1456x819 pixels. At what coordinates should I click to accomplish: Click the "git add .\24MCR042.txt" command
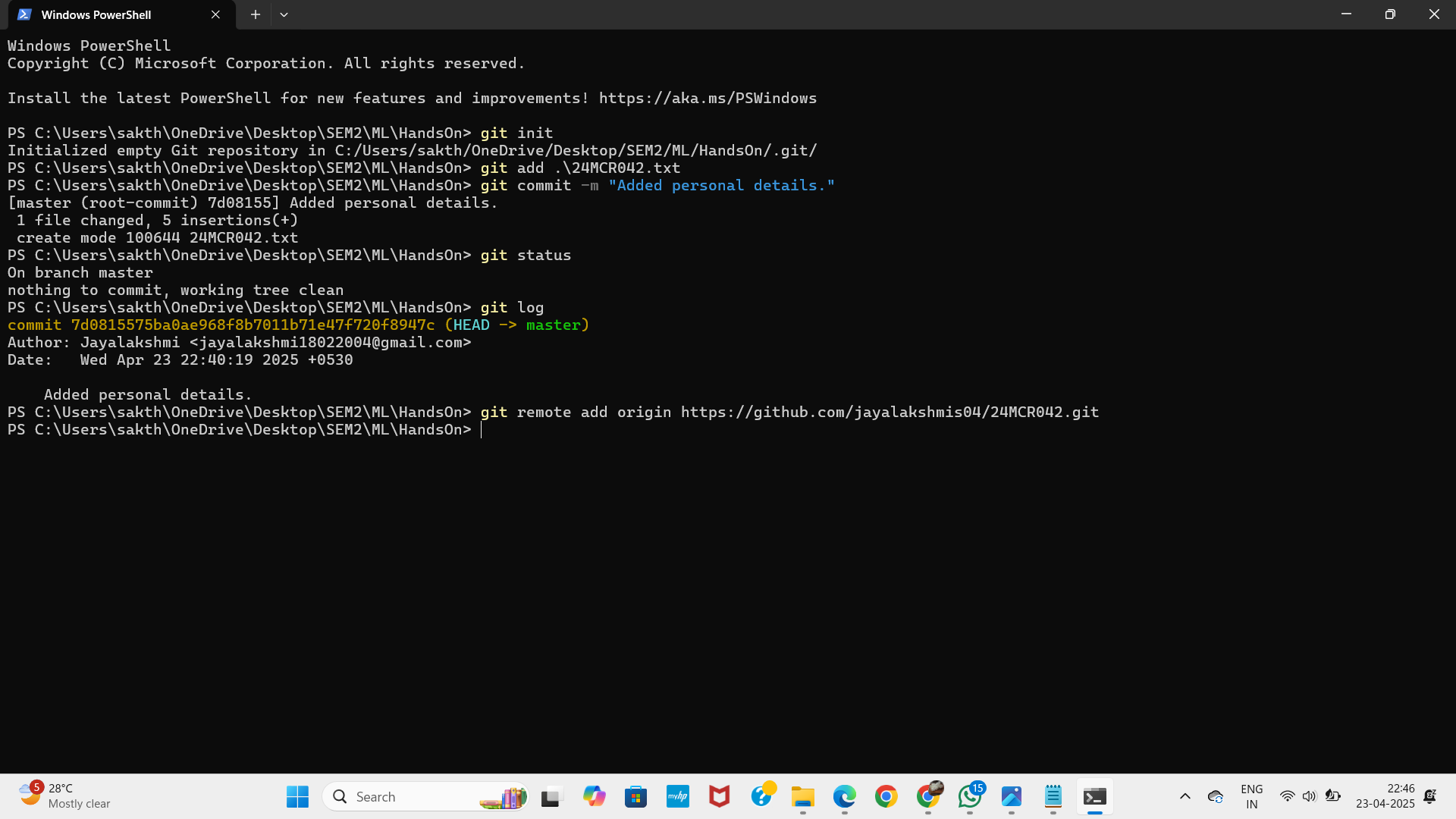pos(580,168)
